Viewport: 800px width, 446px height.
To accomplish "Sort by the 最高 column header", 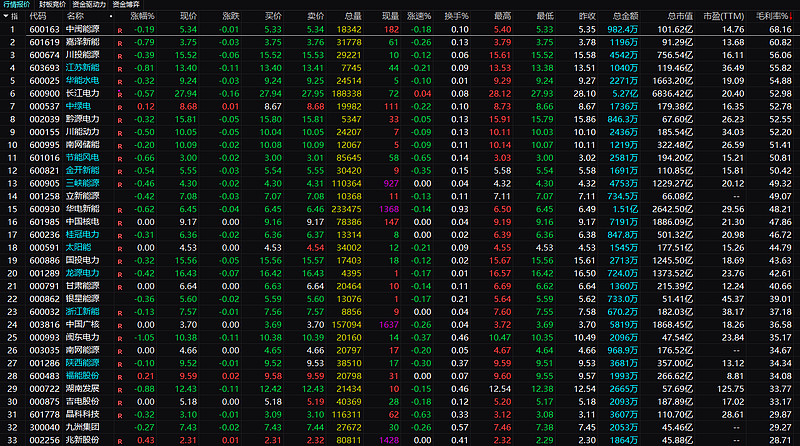I will (x=503, y=16).
